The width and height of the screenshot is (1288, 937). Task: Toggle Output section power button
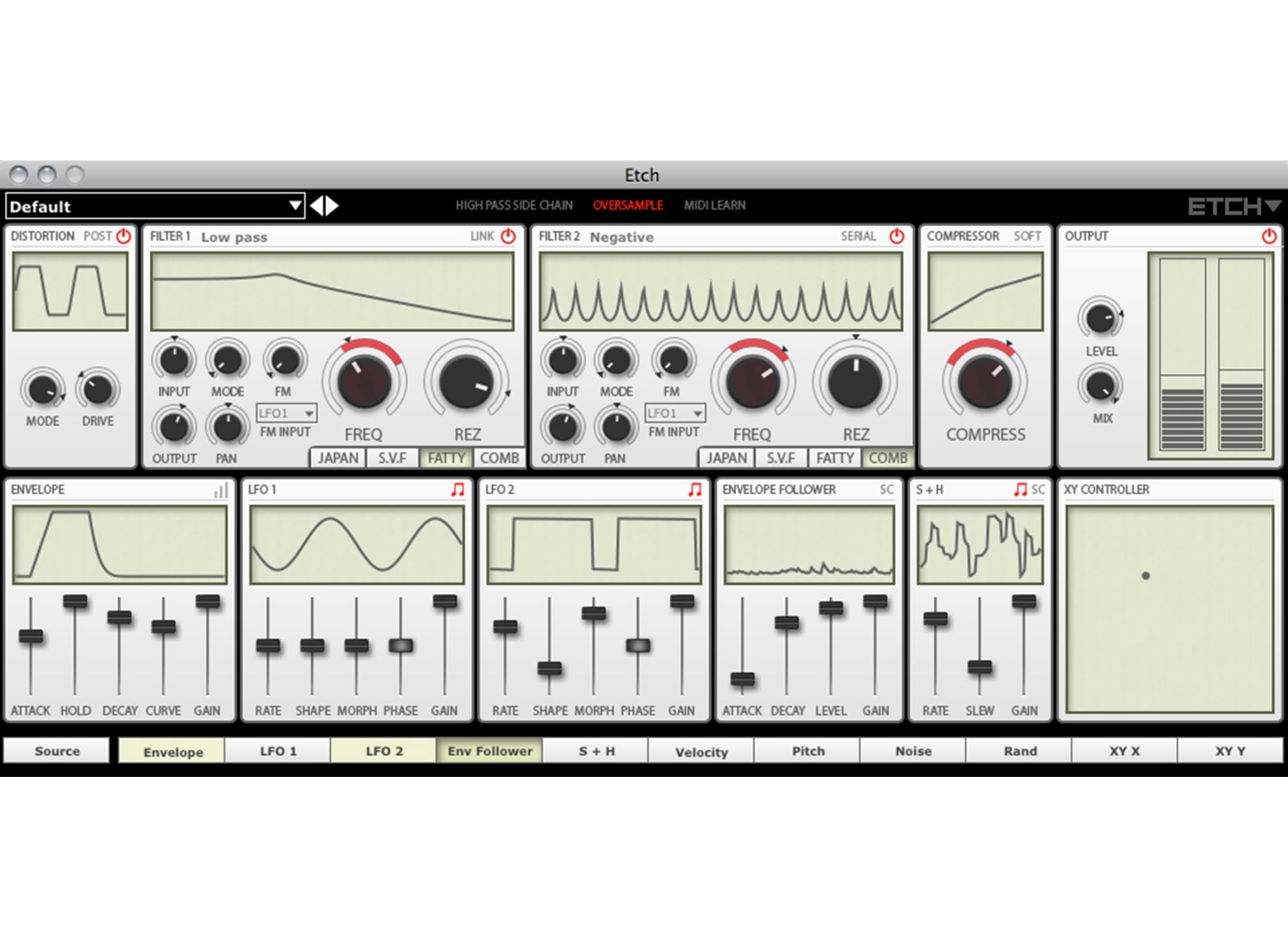tap(1268, 236)
